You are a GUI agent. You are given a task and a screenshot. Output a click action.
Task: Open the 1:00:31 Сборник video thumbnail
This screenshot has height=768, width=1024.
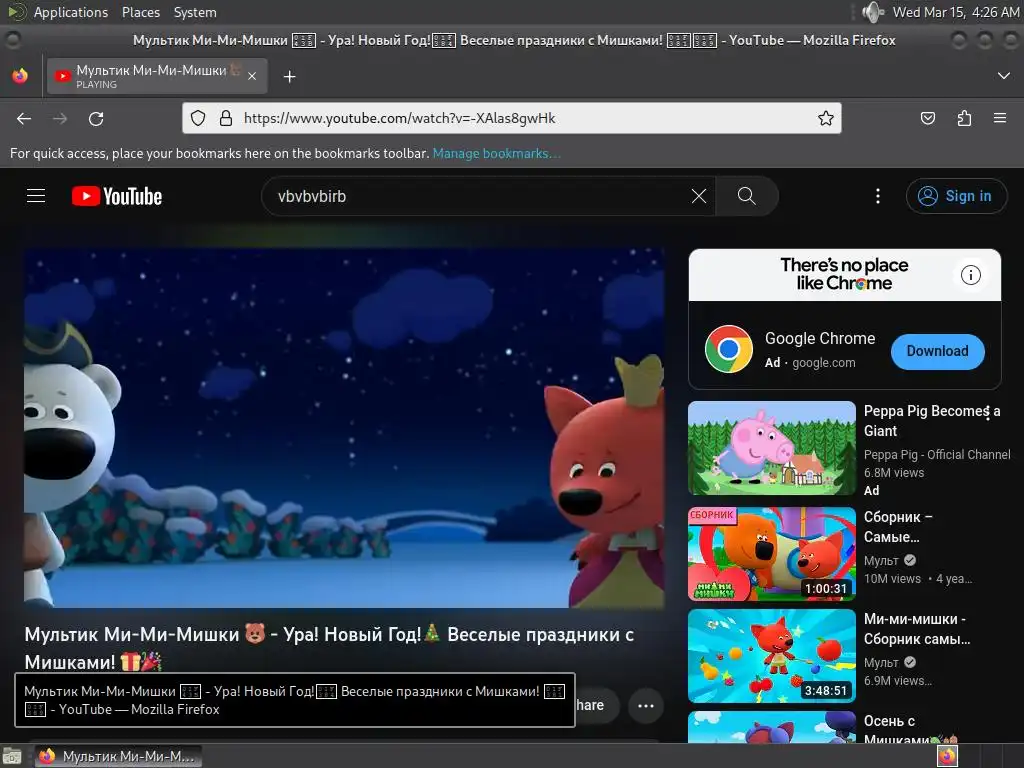[771, 554]
